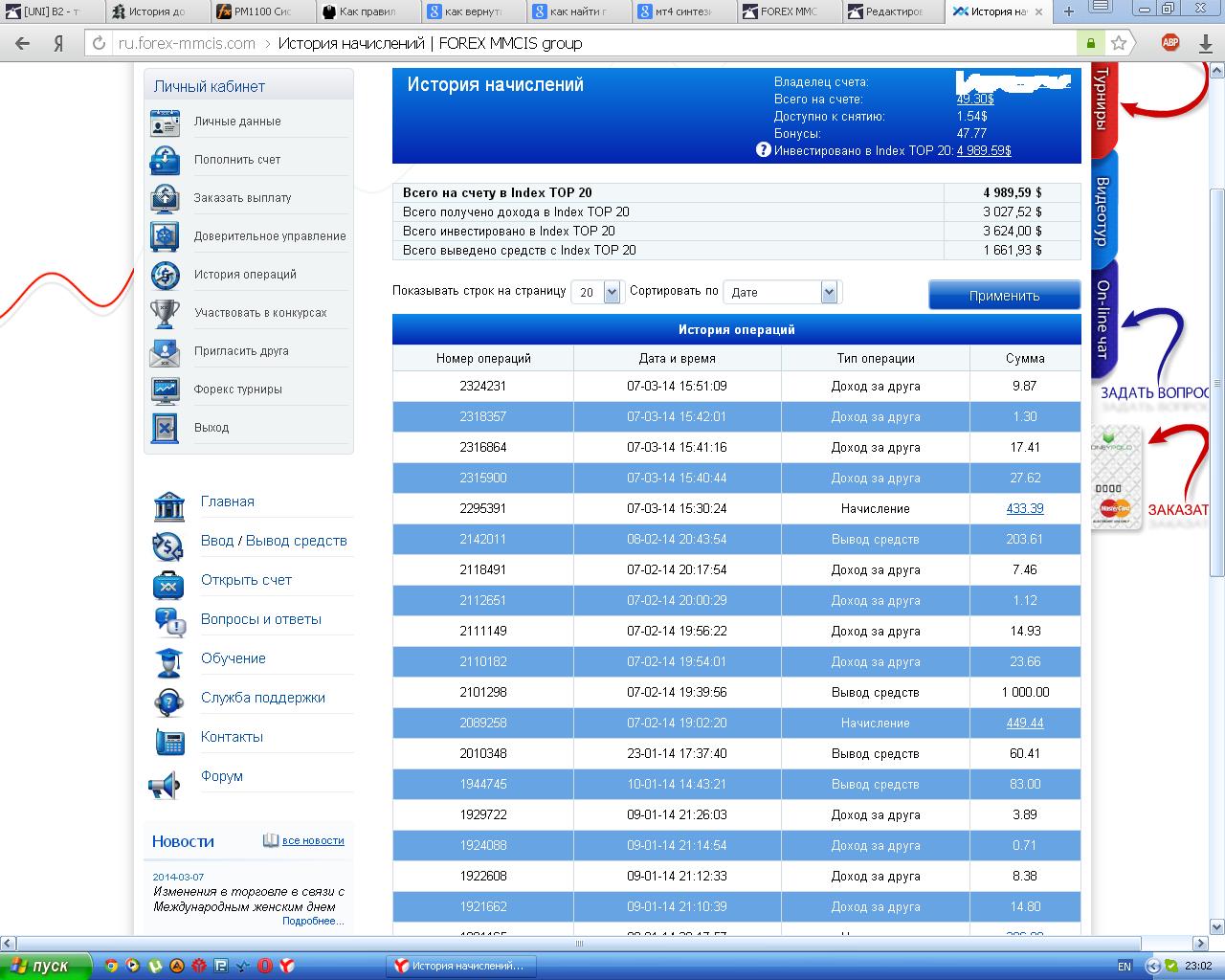Open the Видеотур side tab
The image size is (1225, 980).
(x=1102, y=212)
